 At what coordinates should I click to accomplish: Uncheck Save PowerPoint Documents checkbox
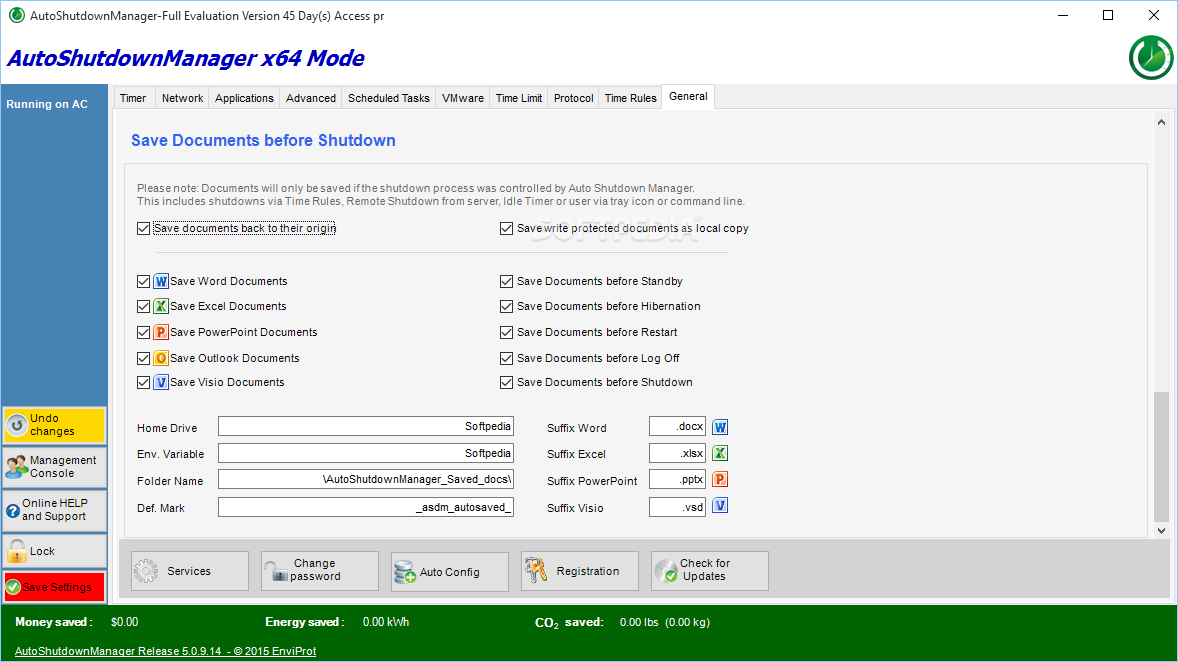click(143, 332)
